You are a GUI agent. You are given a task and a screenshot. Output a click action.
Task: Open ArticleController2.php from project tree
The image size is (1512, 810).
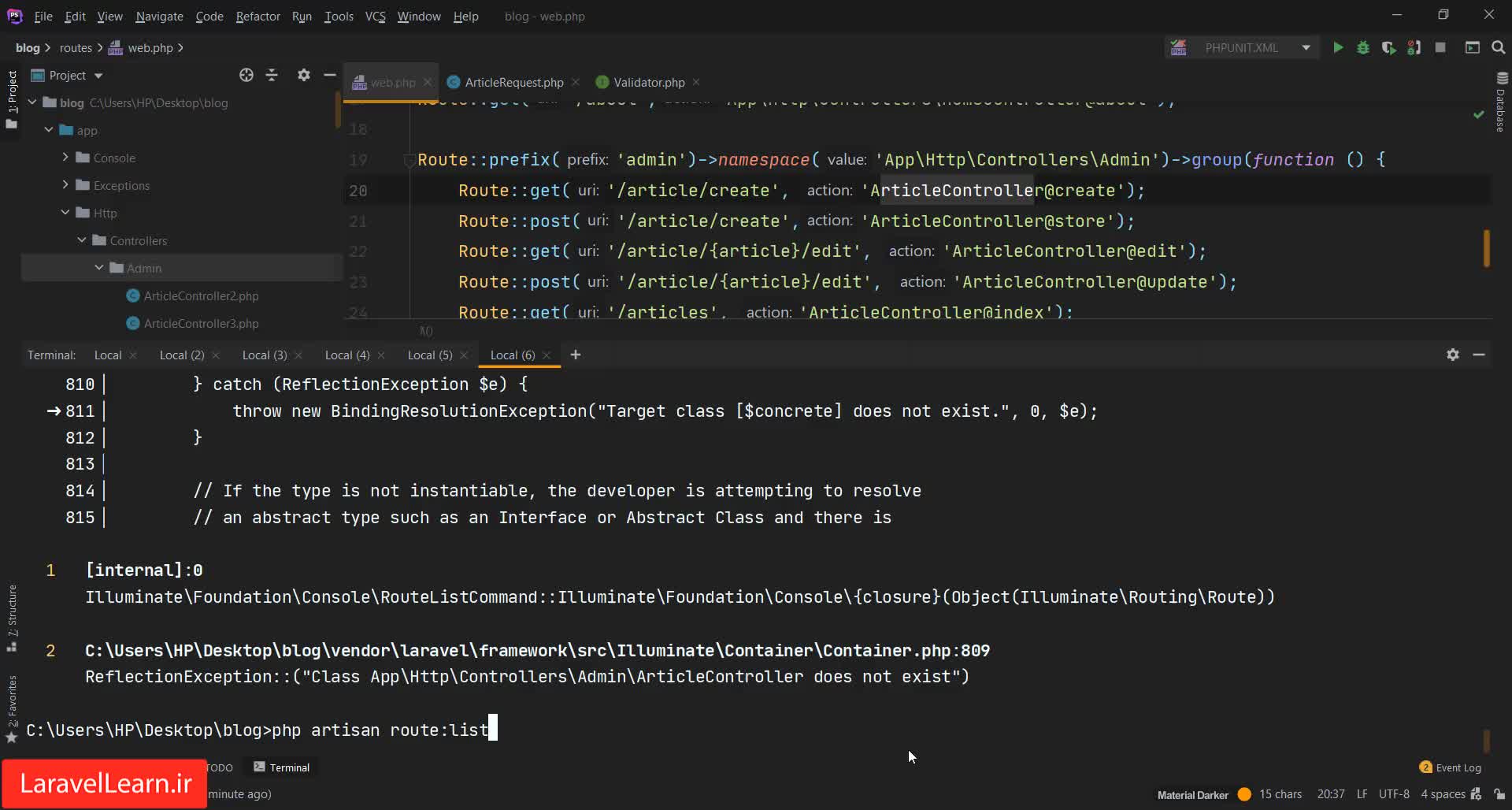201,295
